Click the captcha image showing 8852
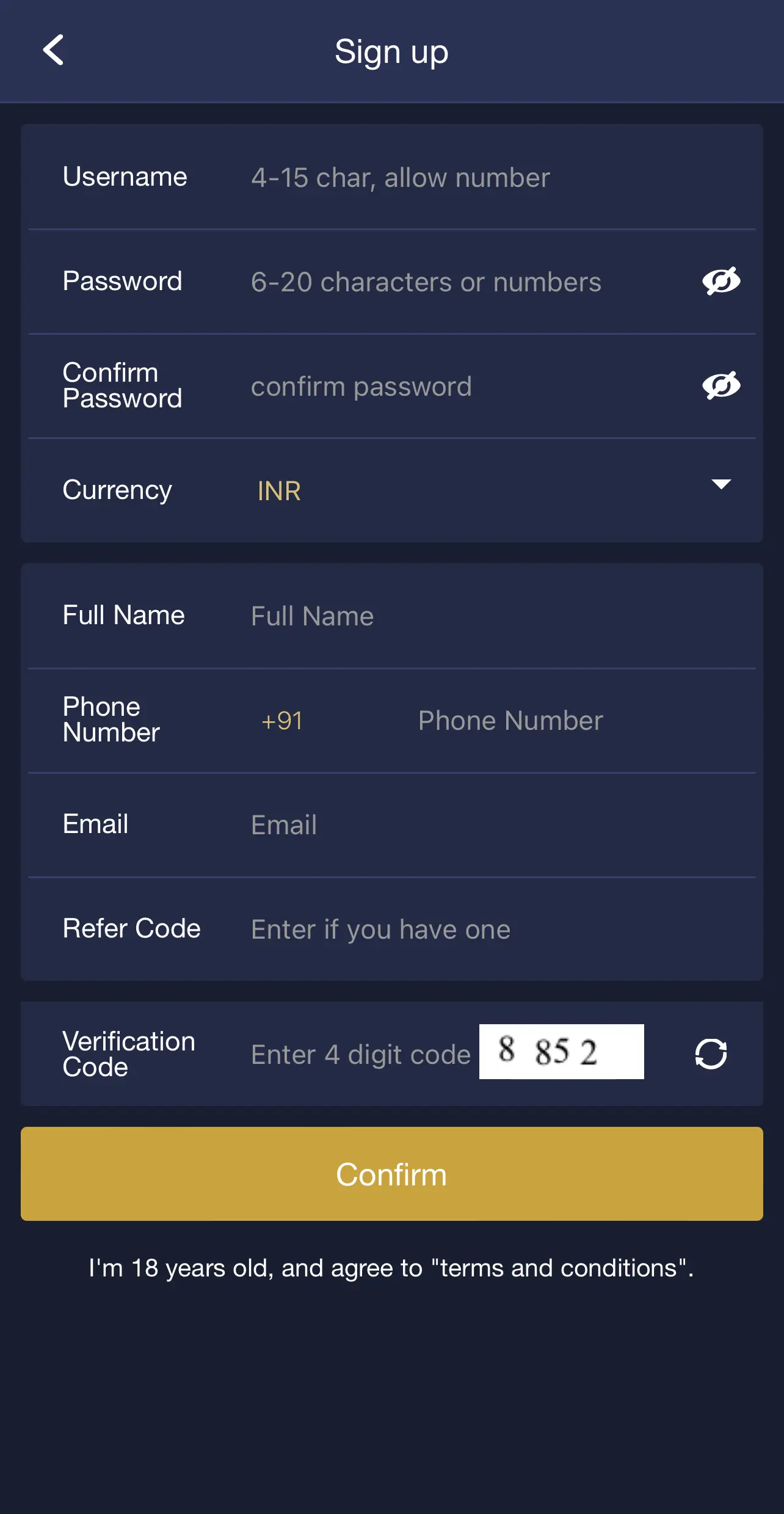This screenshot has width=784, height=1514. click(x=562, y=1052)
